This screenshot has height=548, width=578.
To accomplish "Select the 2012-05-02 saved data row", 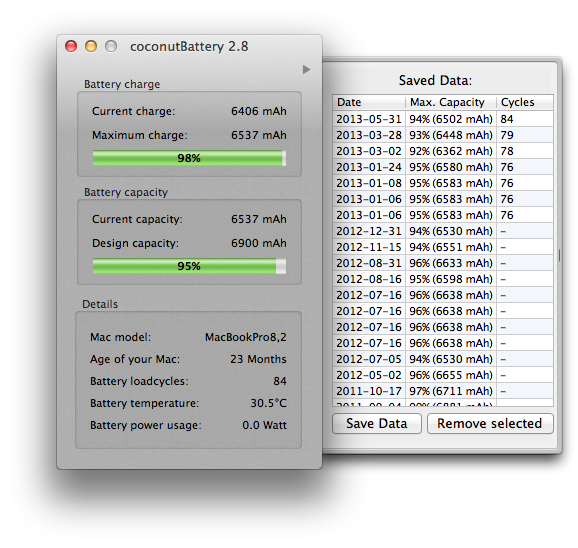I will [x=443, y=375].
